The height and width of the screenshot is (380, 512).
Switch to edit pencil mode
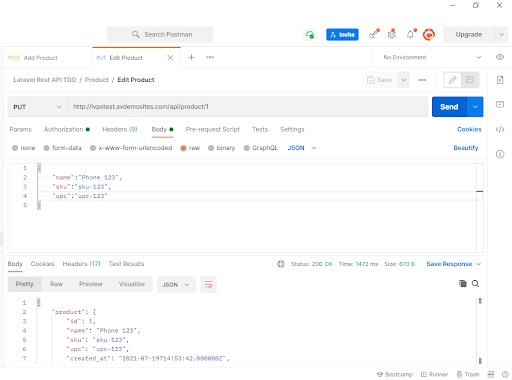(452, 80)
